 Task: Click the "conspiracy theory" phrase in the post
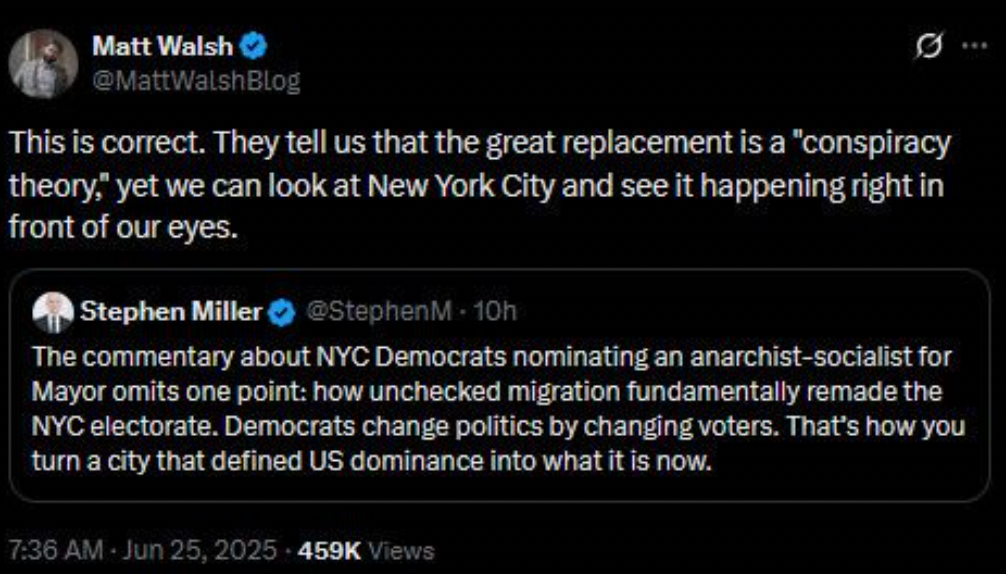820,142
